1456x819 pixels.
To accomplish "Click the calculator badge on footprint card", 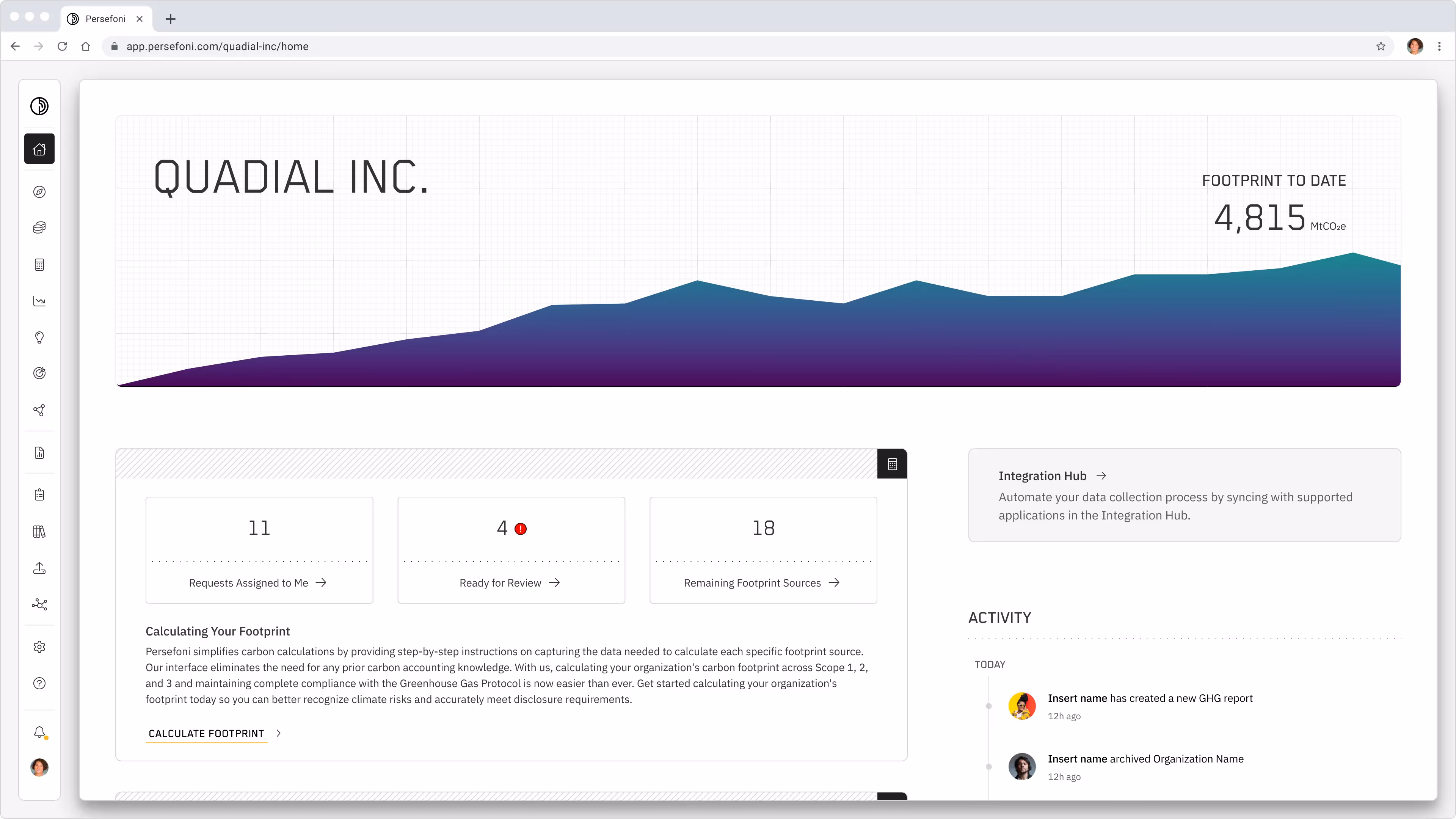I will tap(892, 464).
